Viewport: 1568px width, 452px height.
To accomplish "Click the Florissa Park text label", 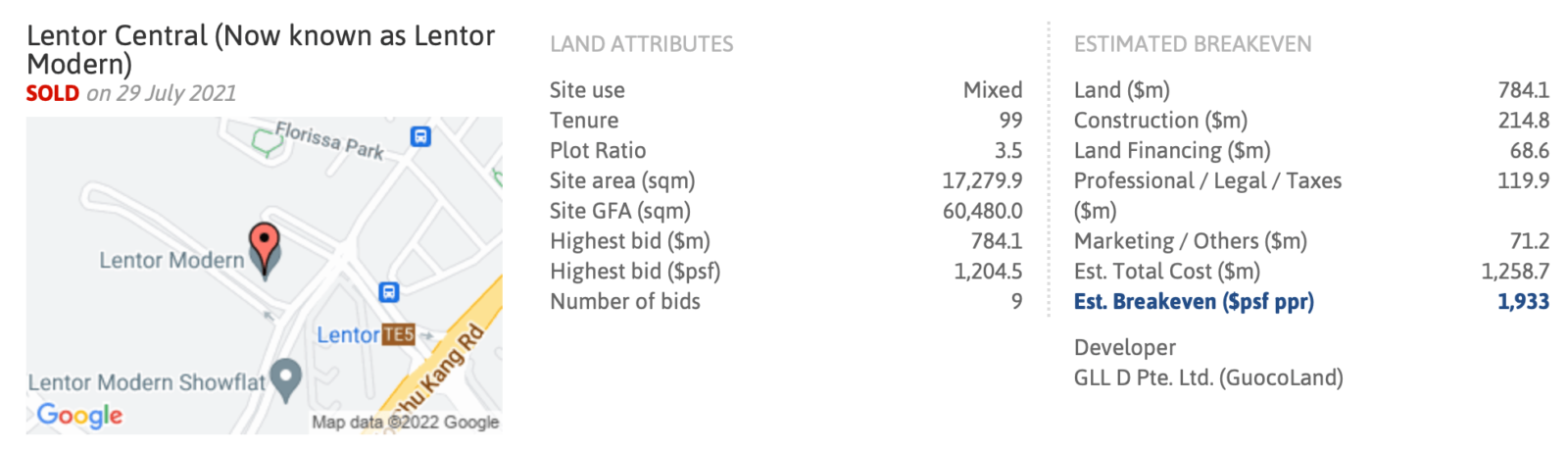I will point(329,140).
